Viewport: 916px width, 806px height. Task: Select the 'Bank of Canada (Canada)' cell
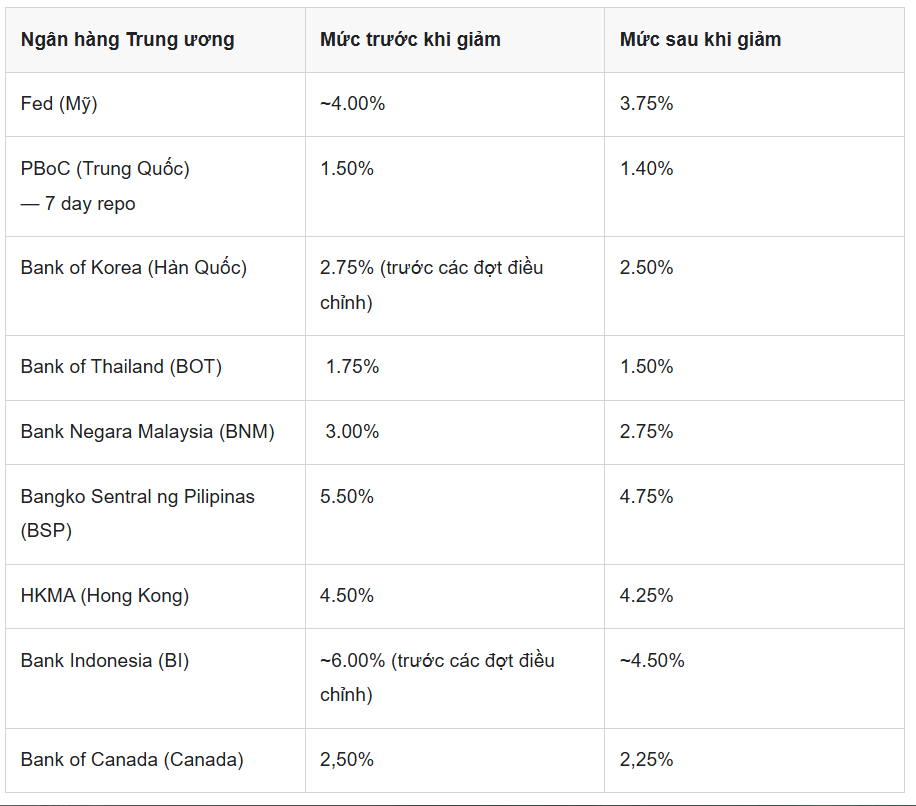pos(131,760)
